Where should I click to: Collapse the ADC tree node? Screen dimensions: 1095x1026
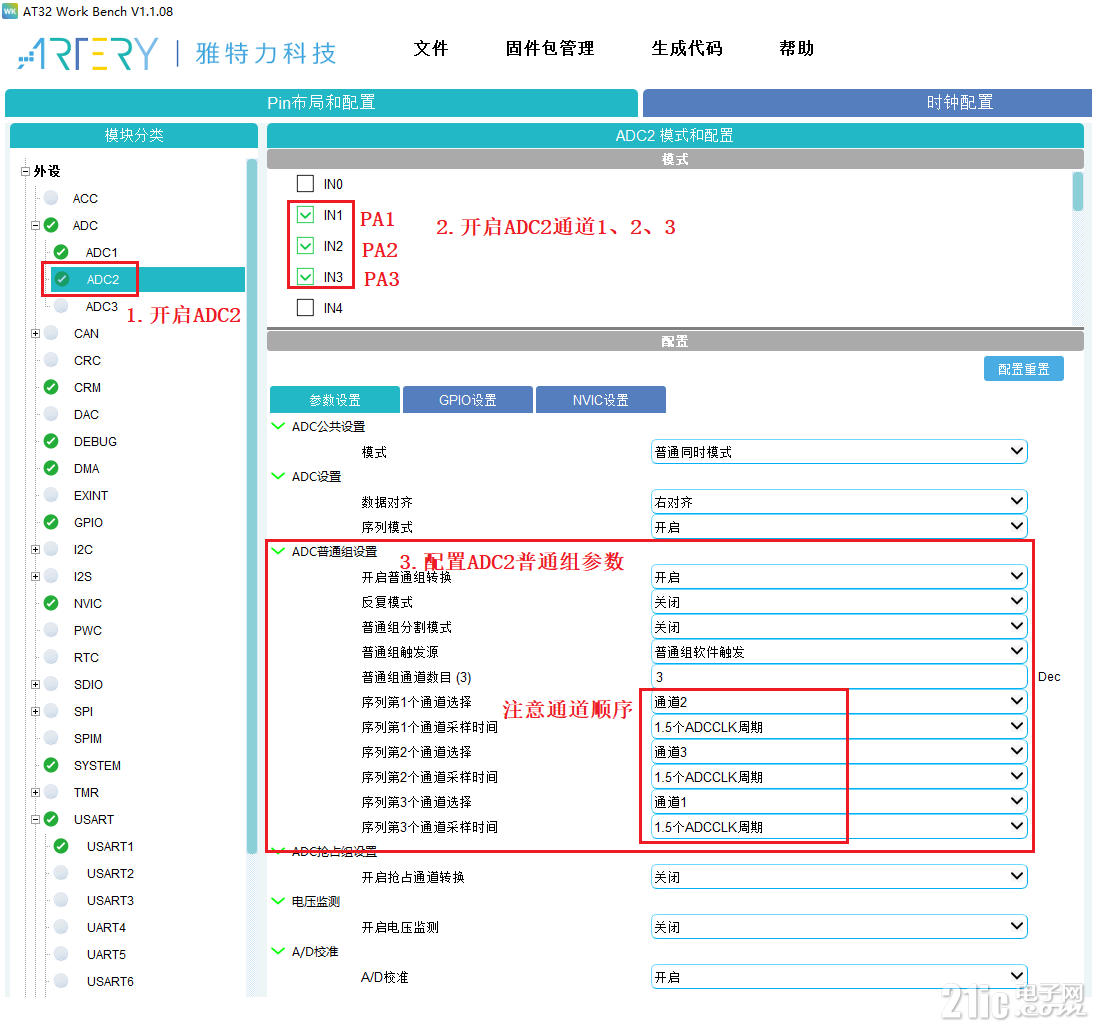tap(36, 226)
